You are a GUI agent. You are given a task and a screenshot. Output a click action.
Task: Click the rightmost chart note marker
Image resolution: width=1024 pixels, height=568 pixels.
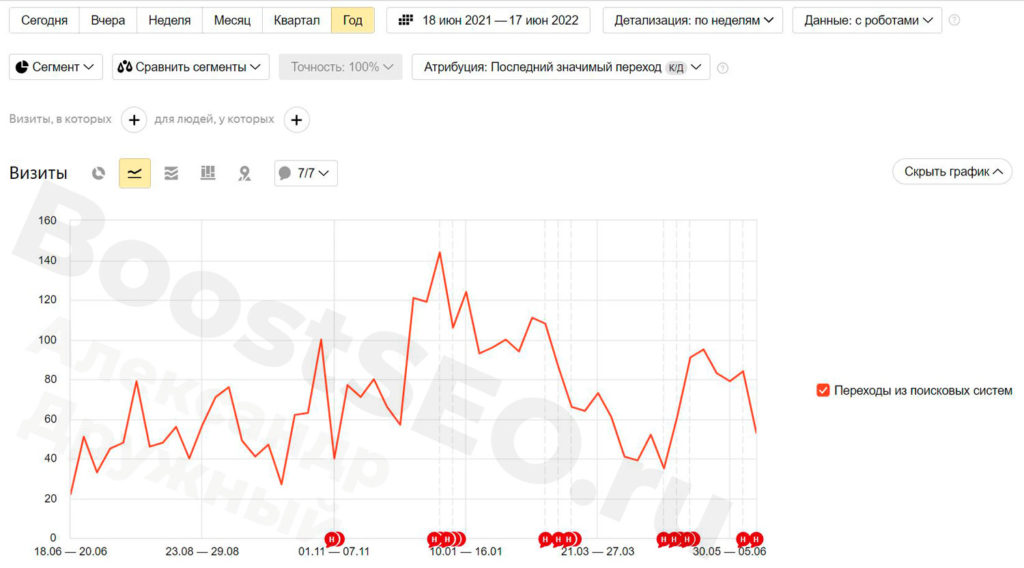click(x=756, y=539)
